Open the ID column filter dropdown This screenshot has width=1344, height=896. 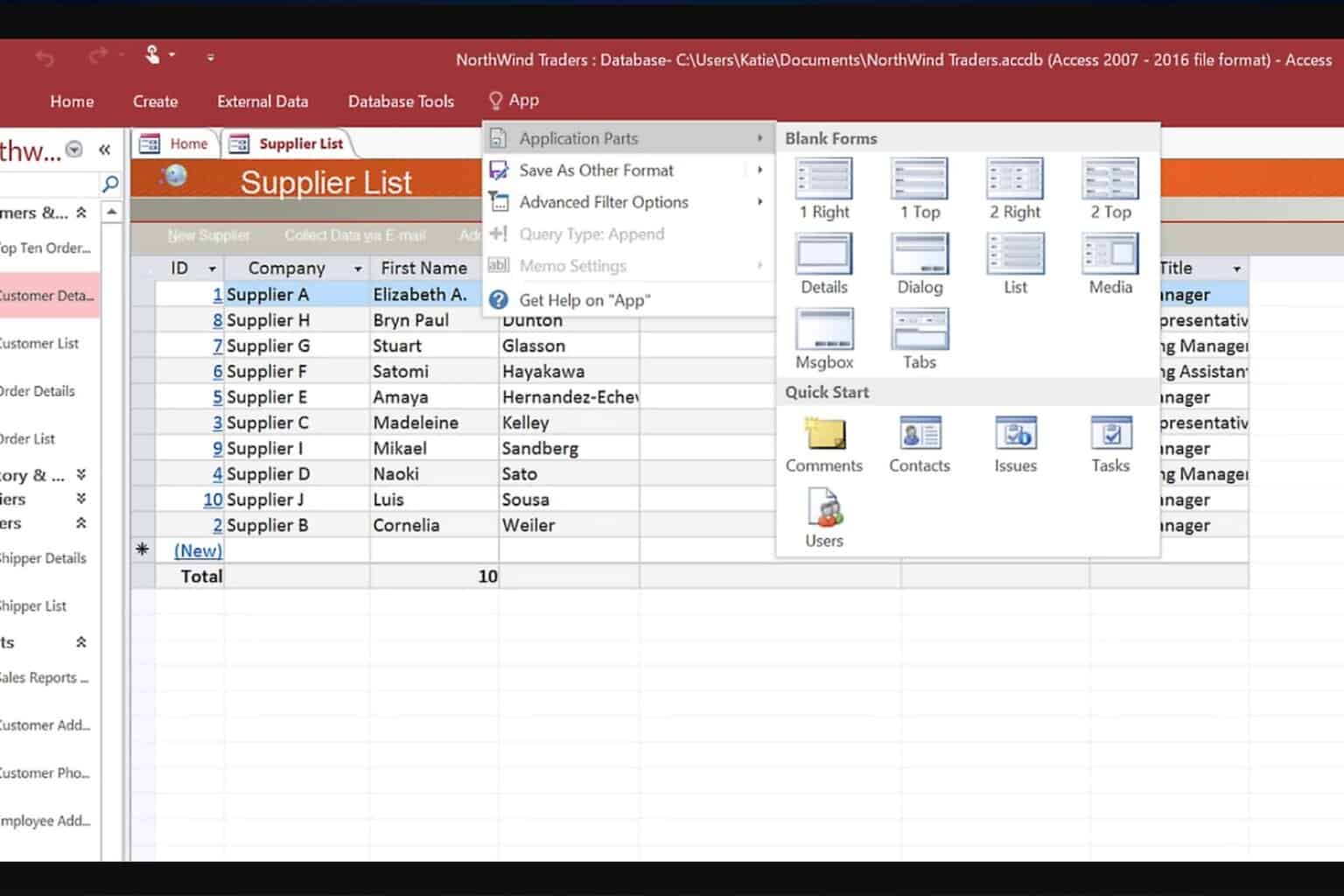point(212,269)
